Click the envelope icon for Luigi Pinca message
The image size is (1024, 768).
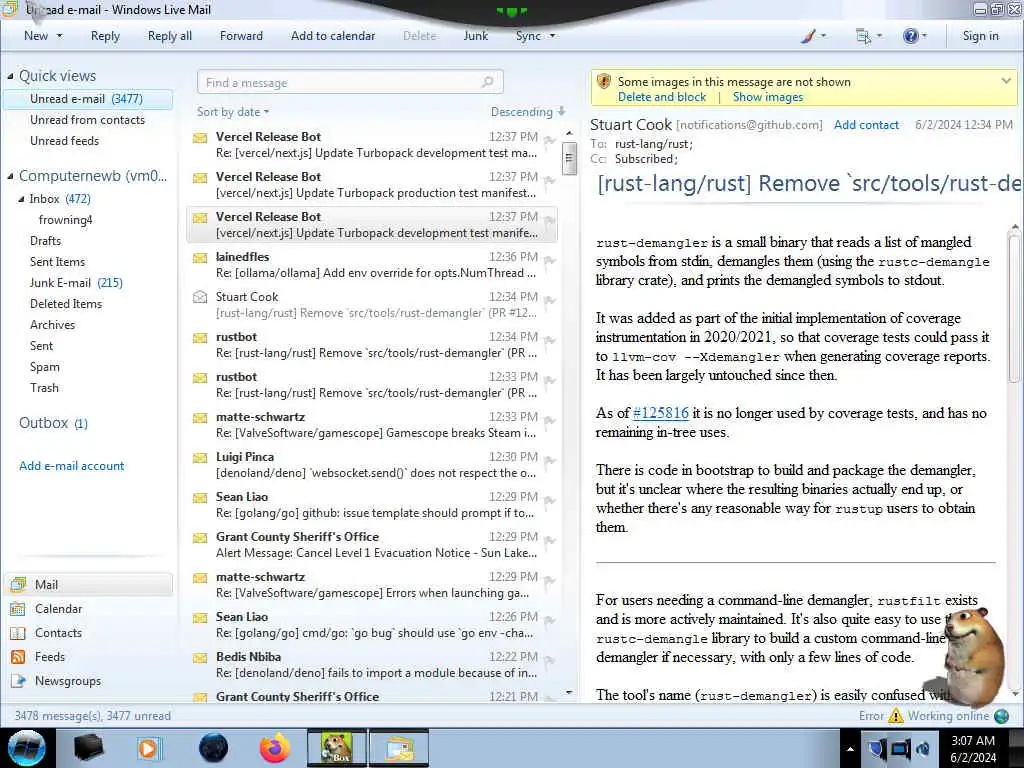[x=200, y=457]
